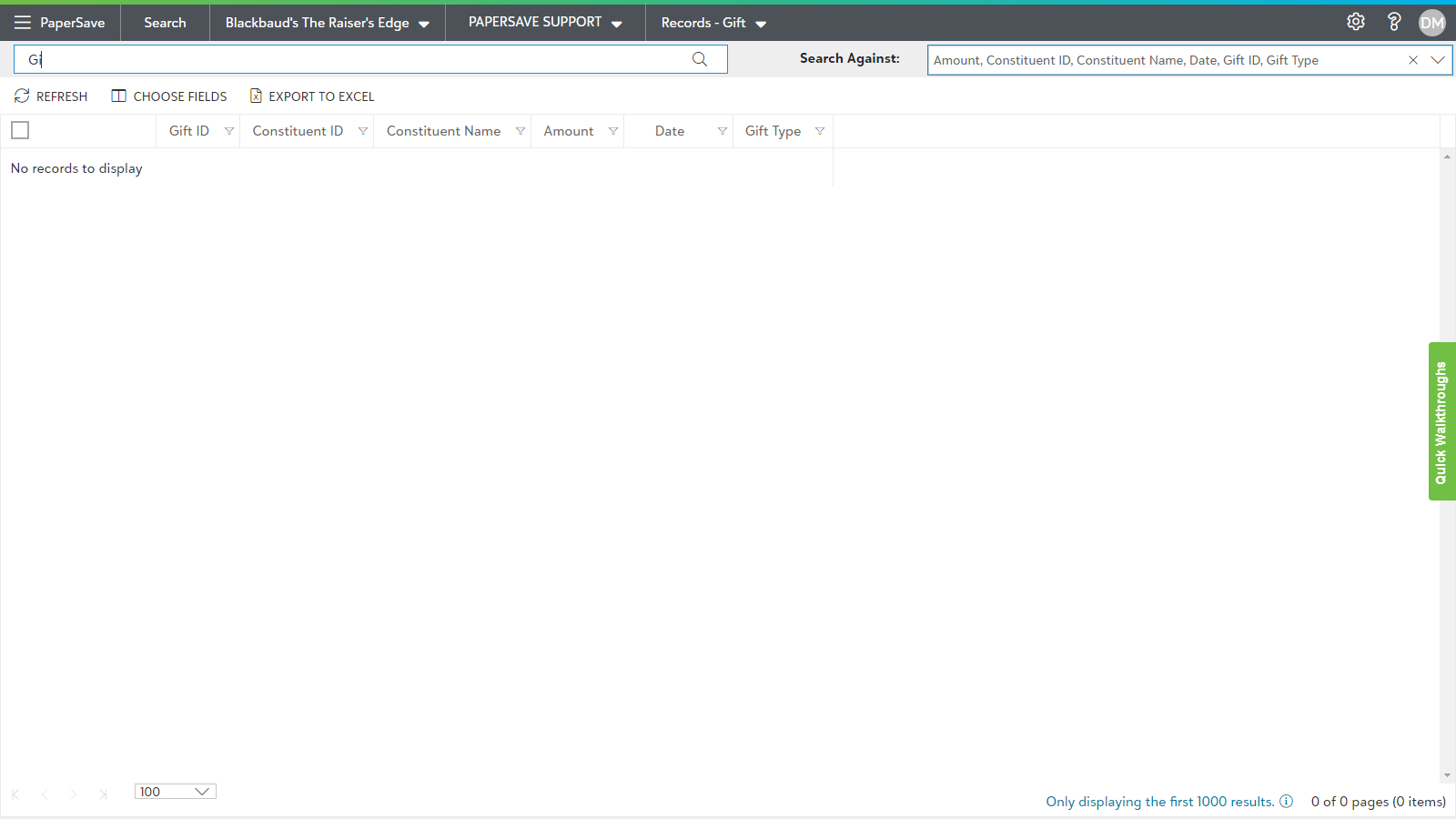Filter the Gift Type column
Viewport: 1456px width, 819px height.
pos(820,131)
